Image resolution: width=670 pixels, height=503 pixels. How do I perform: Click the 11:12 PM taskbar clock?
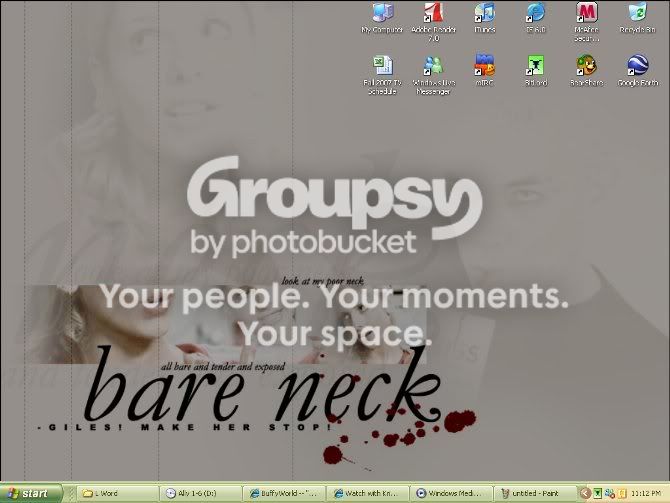pyautogui.click(x=646, y=494)
